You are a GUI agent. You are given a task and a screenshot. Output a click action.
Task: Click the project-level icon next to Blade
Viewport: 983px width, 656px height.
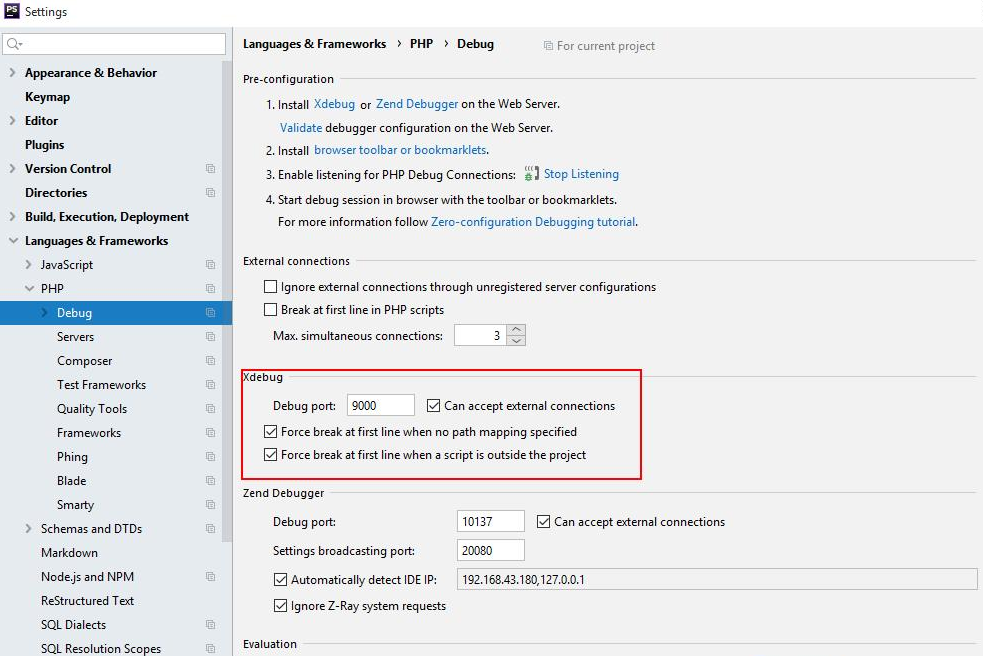pyautogui.click(x=211, y=480)
